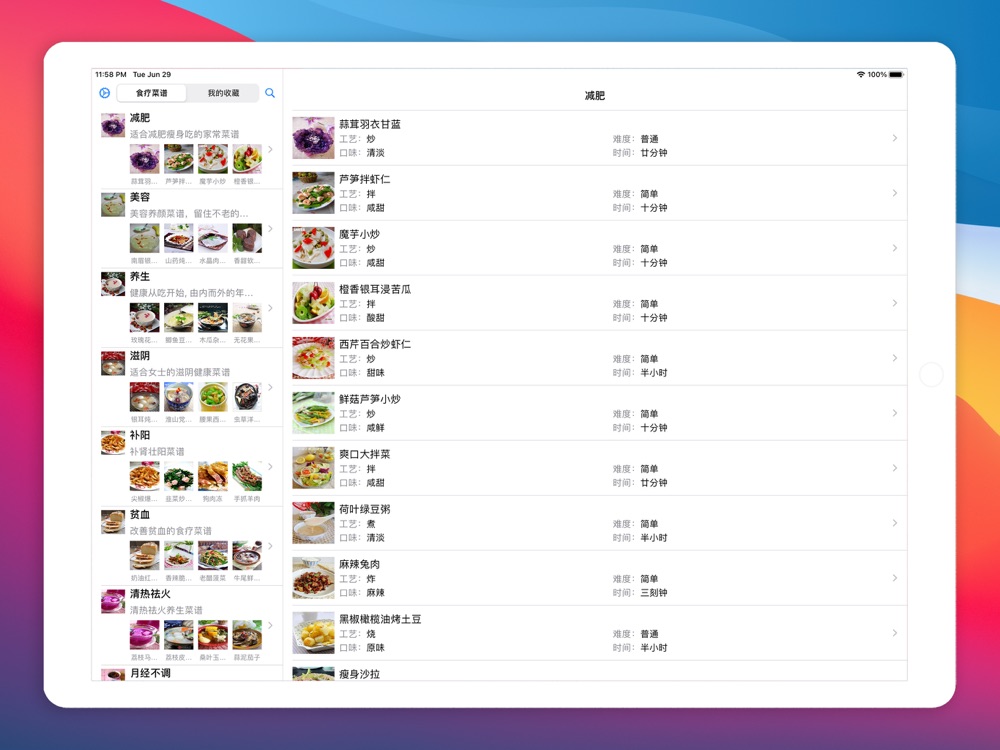
Task: Open the 手抓羊肉 thumbnail under 补阳
Action: tap(247, 476)
